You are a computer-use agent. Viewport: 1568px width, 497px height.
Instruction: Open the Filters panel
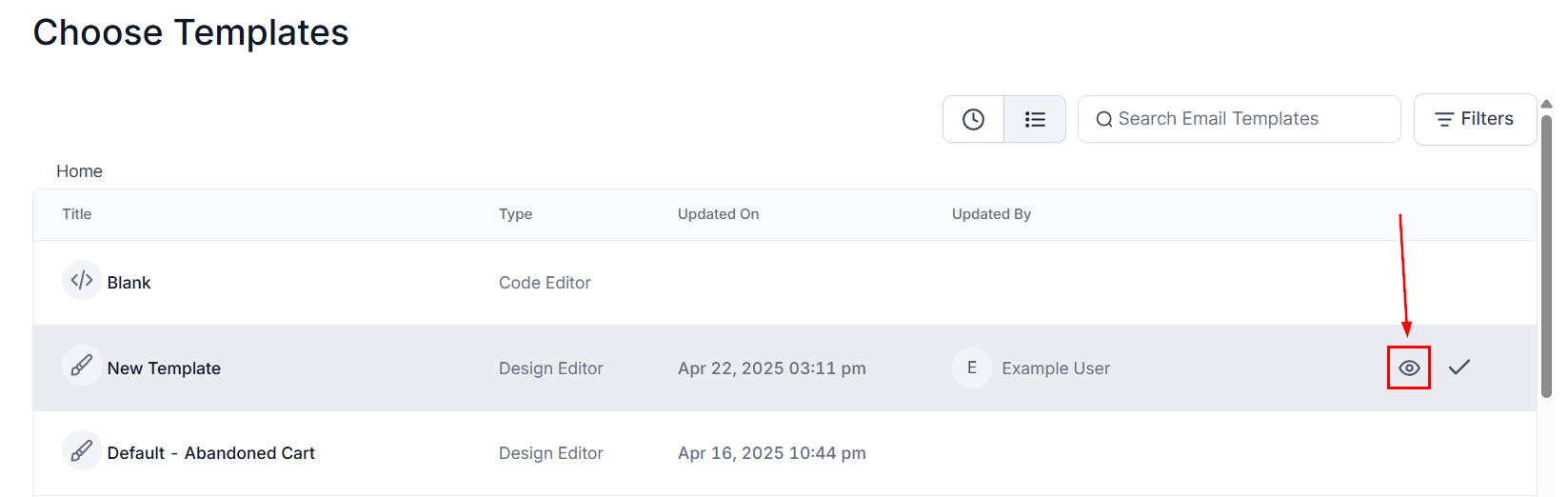coord(1475,119)
